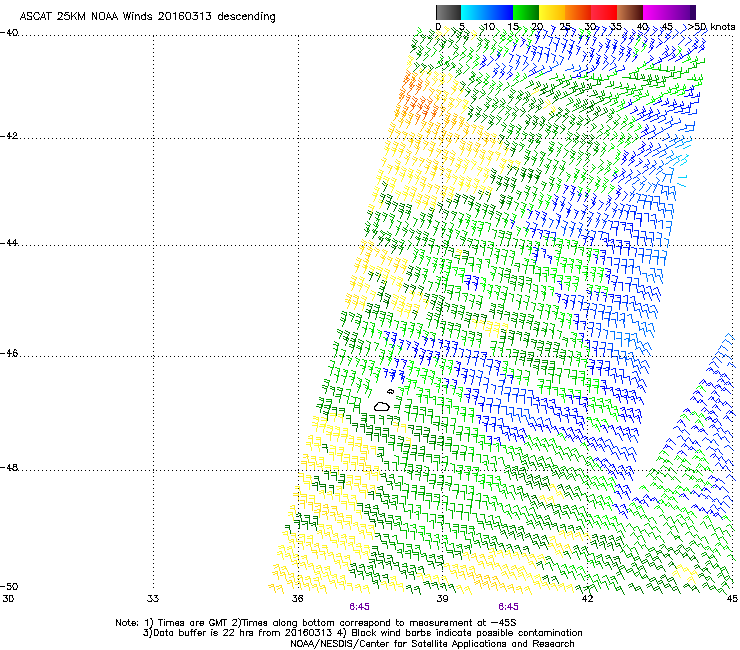
Task: Select the yellow 20-25 knots legend segment
Action: click(552, 12)
